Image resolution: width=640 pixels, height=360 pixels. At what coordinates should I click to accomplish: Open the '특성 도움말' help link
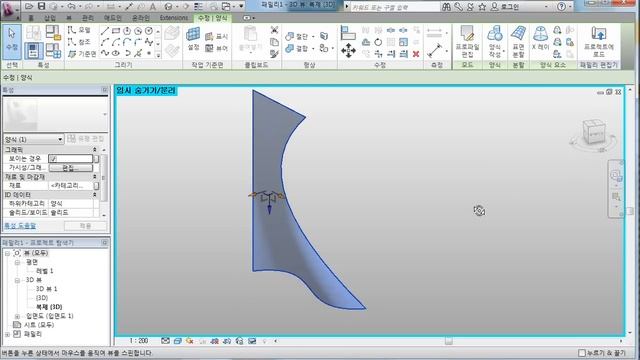(x=20, y=225)
